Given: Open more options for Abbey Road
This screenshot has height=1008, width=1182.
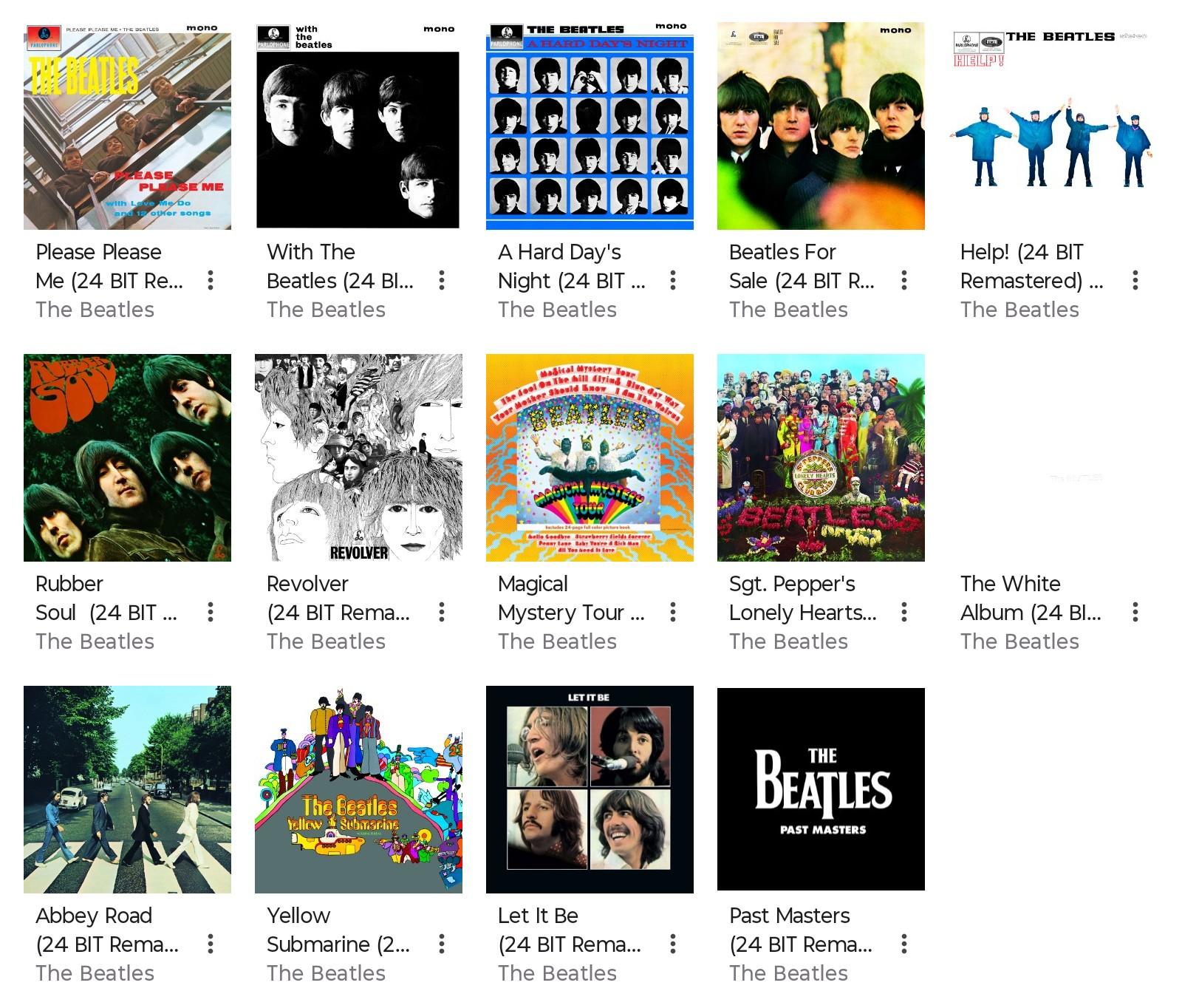Looking at the screenshot, I should pyautogui.click(x=211, y=944).
